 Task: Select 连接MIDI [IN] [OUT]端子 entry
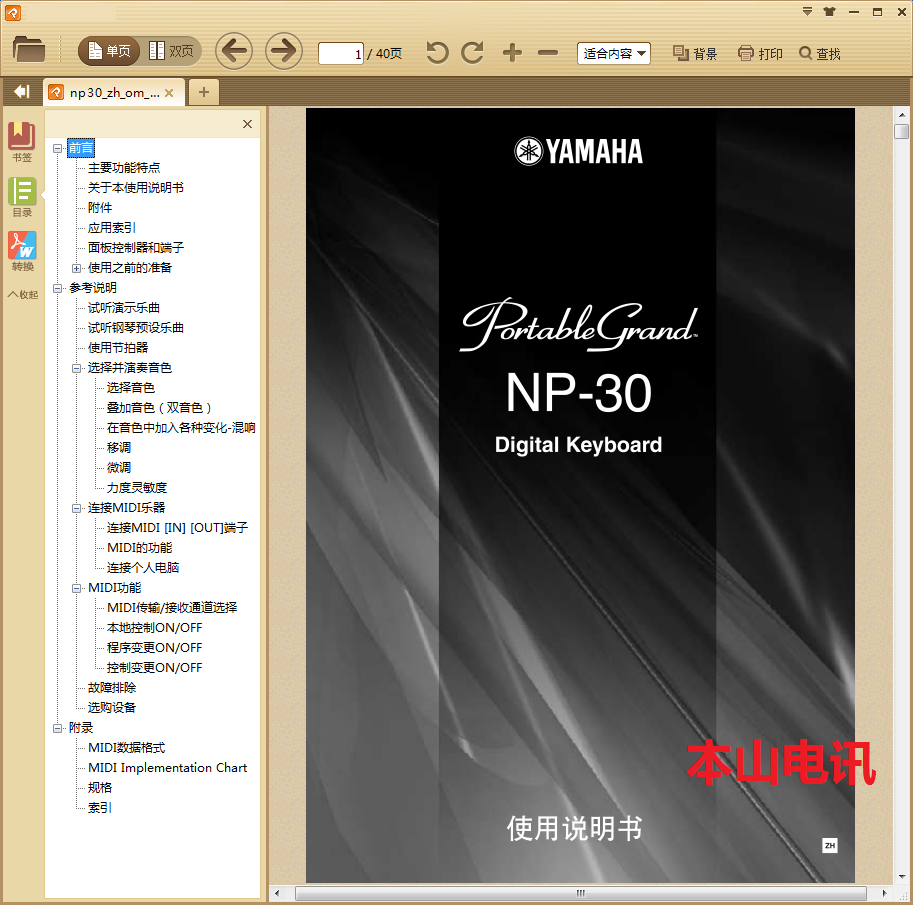click(178, 528)
